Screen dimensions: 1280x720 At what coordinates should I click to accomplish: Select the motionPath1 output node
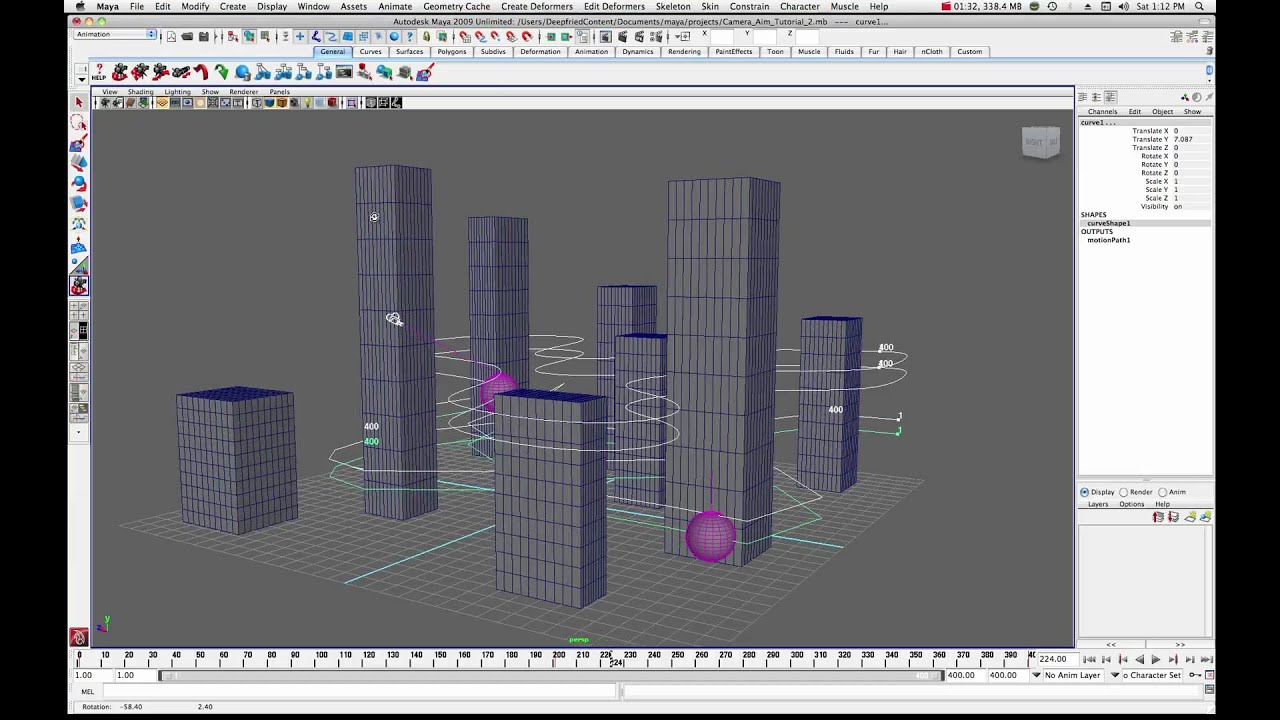1109,240
